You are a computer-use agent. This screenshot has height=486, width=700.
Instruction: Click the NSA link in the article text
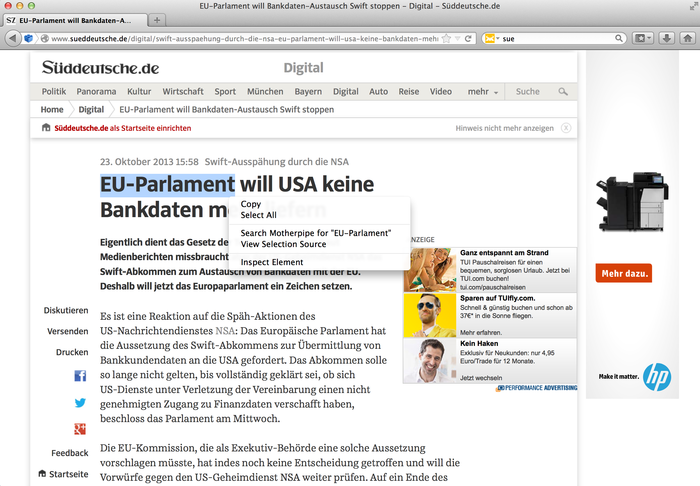pos(225,331)
